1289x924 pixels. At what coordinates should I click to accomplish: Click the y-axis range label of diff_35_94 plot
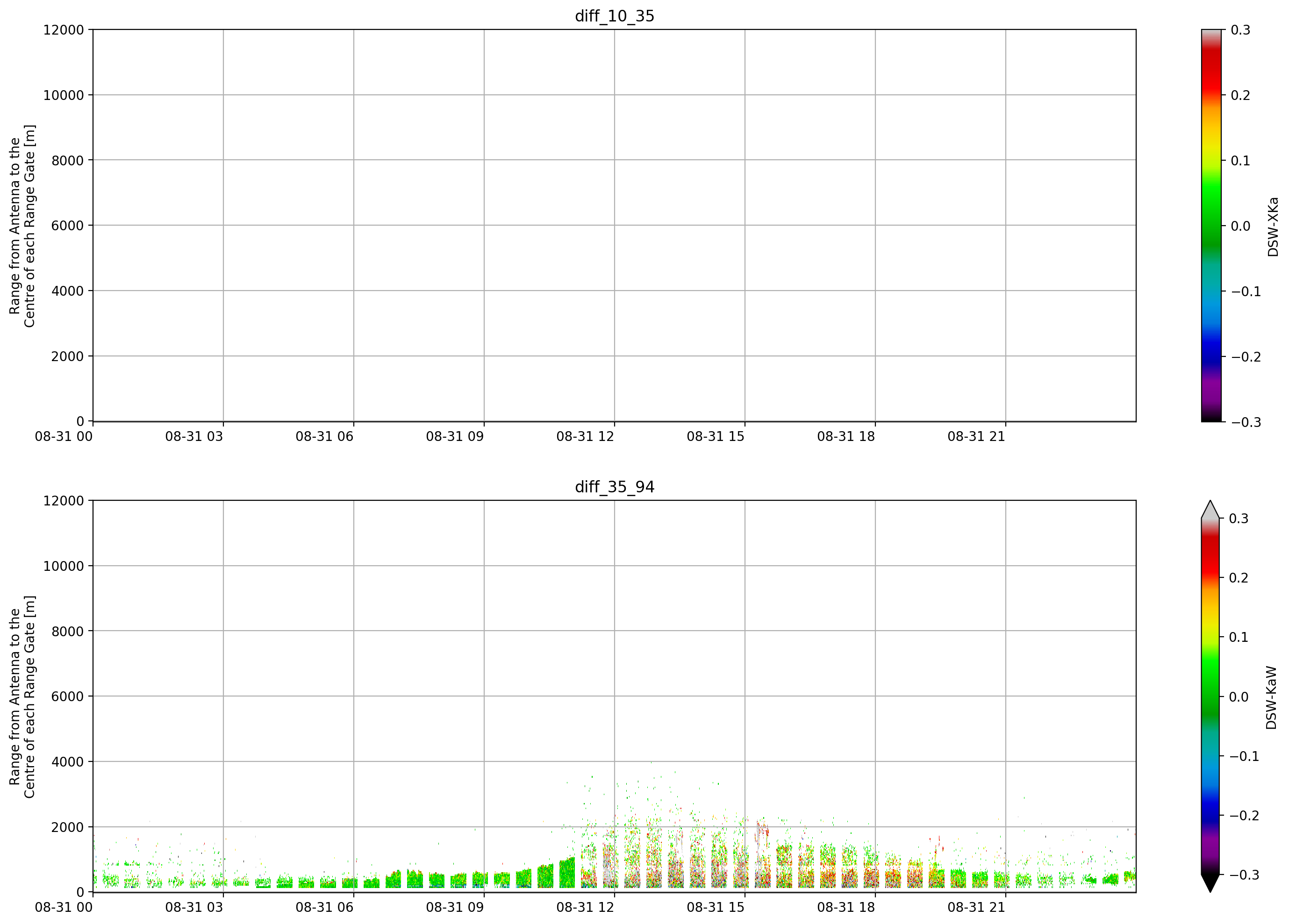click(x=22, y=697)
